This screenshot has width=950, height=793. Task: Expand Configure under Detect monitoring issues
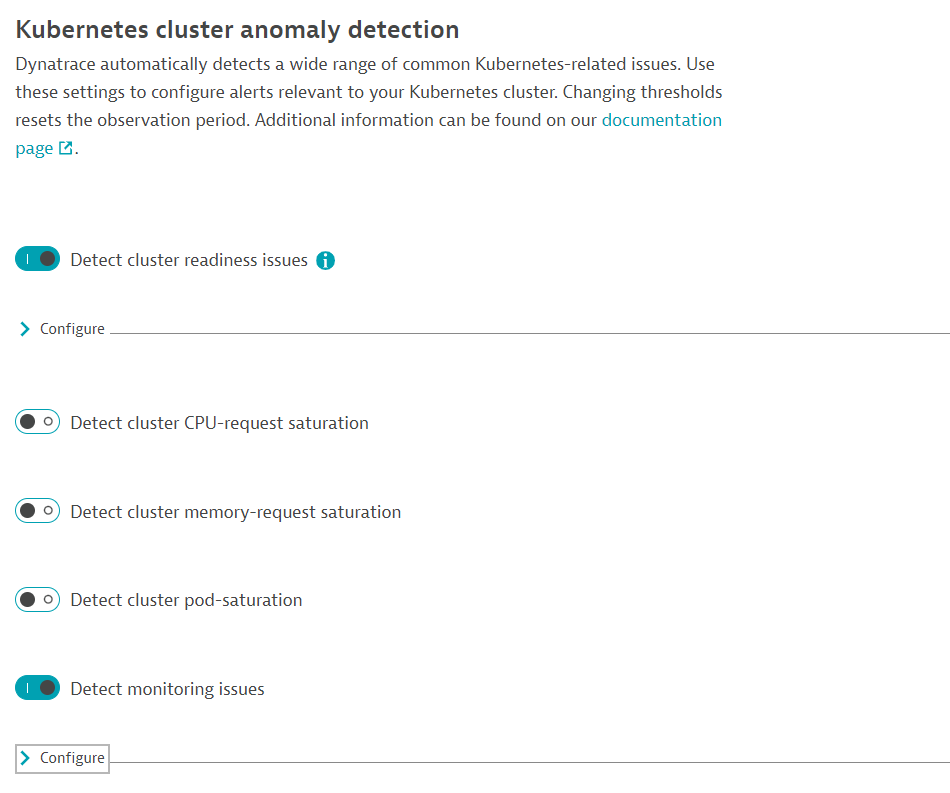coord(72,758)
